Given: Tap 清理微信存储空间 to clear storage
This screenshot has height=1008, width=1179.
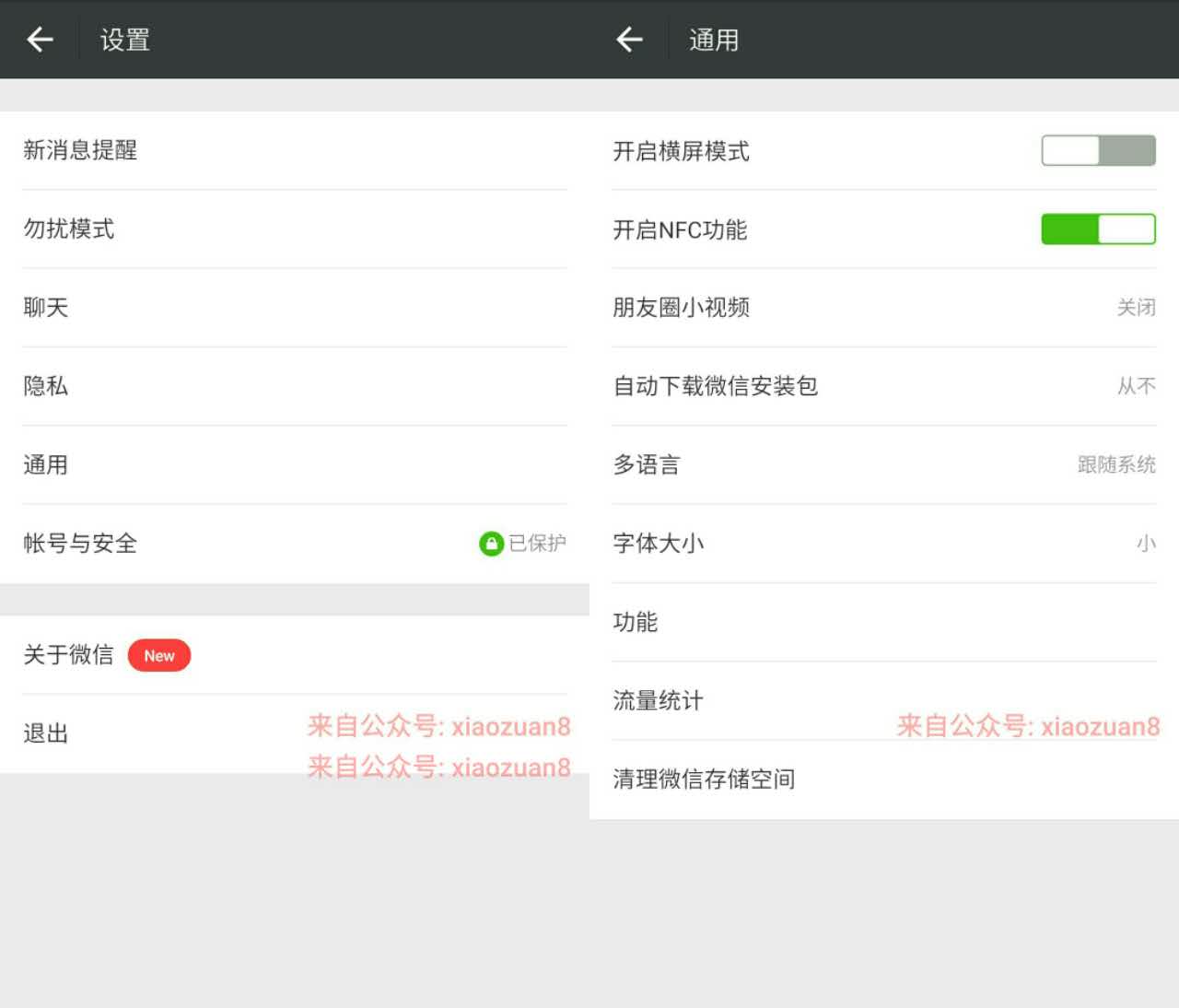Looking at the screenshot, I should (704, 779).
